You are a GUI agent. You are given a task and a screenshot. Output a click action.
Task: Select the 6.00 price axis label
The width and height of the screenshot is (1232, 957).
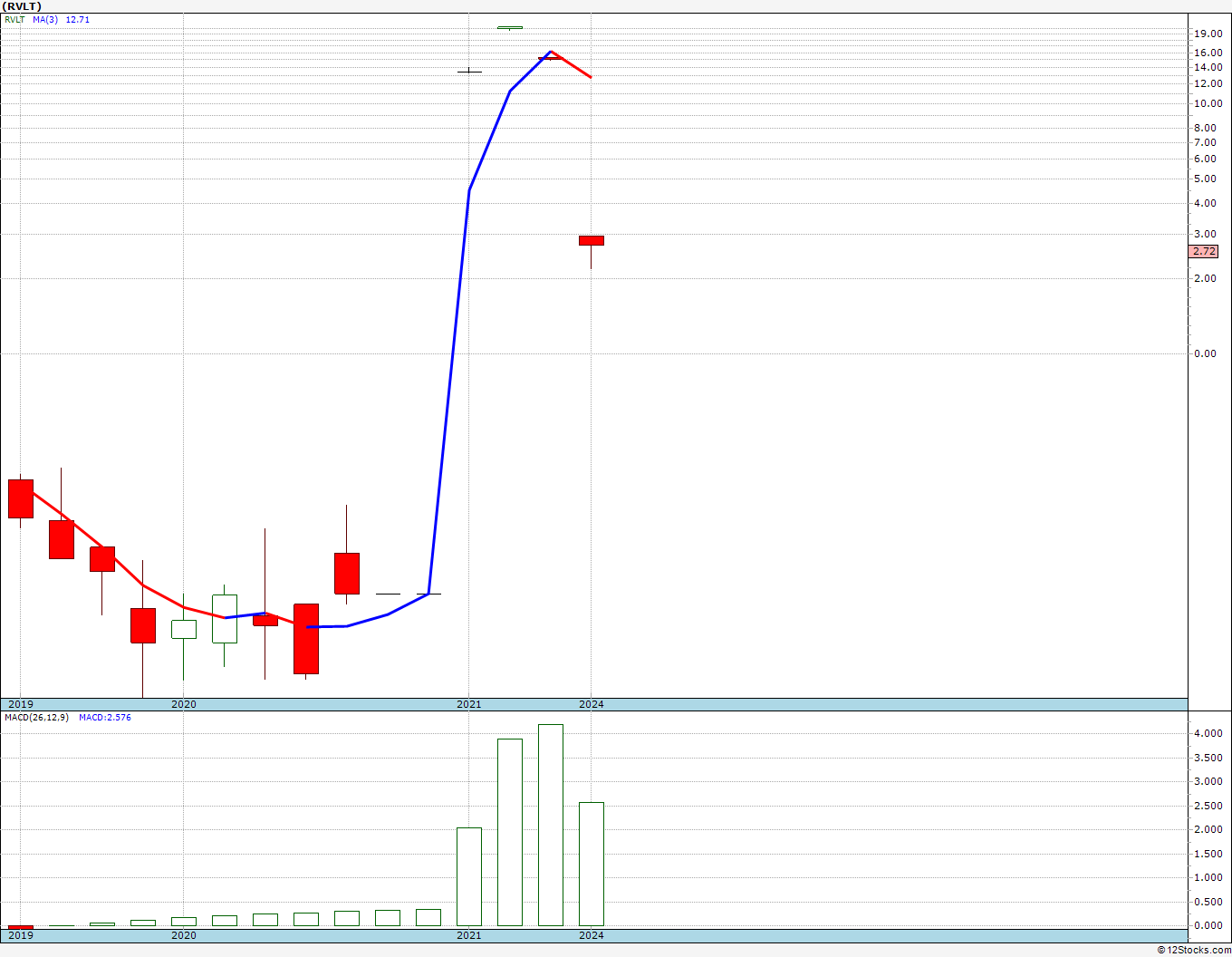click(x=1205, y=159)
